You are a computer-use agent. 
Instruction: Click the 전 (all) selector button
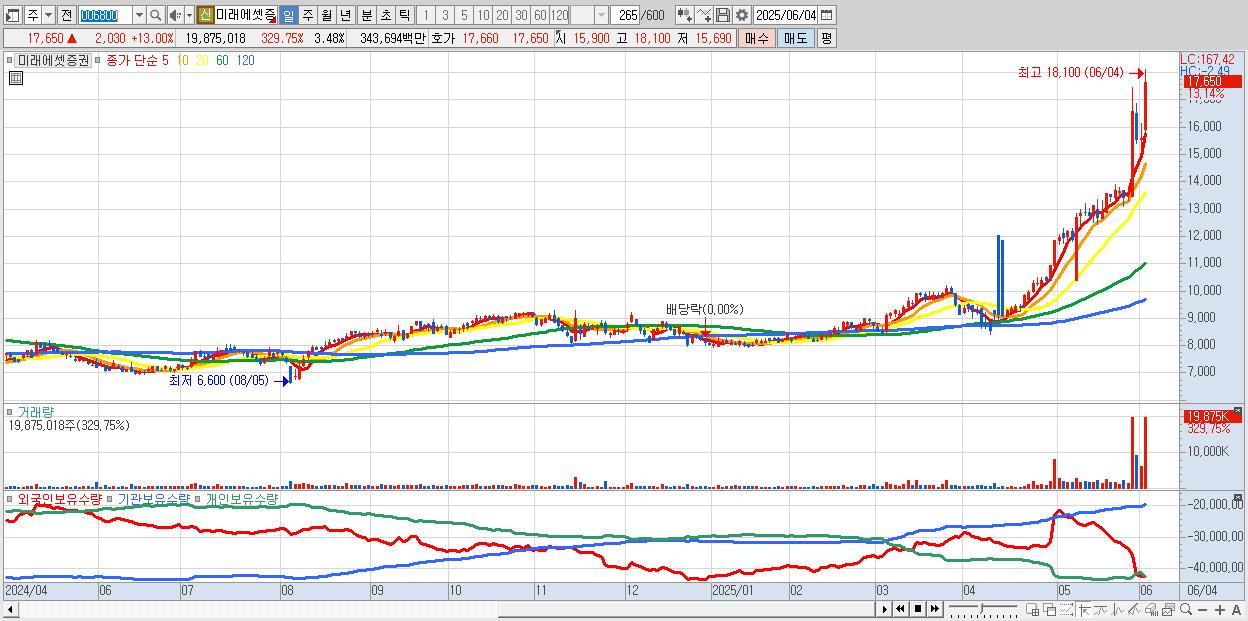66,15
